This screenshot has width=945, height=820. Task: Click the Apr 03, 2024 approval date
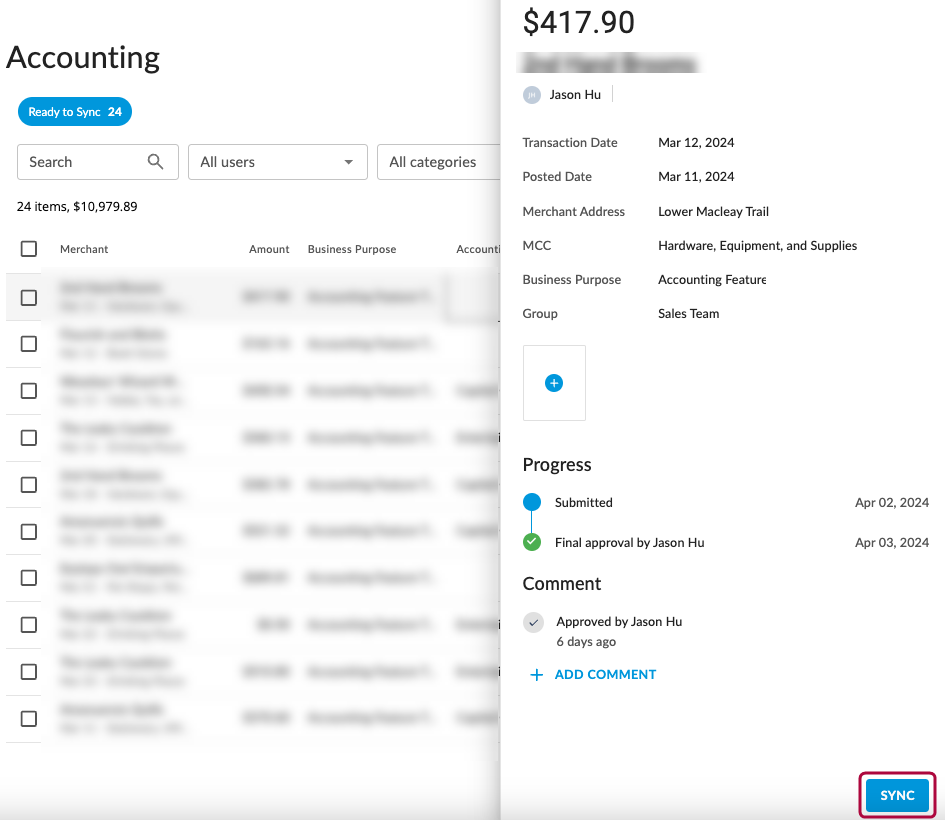click(891, 542)
